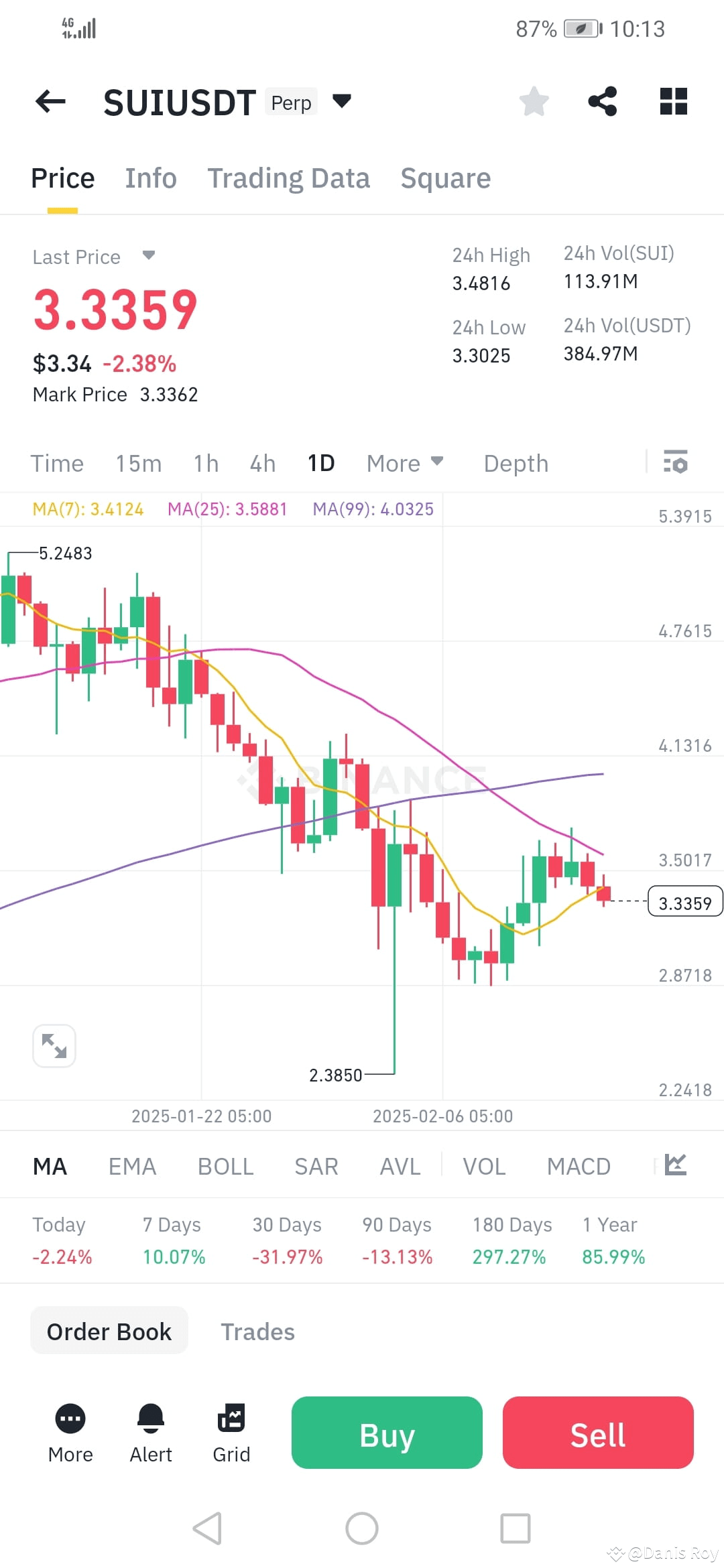The height and width of the screenshot is (1568, 724).
Task: Add SUIUSDT to favorites via star icon
Action: pos(534,101)
